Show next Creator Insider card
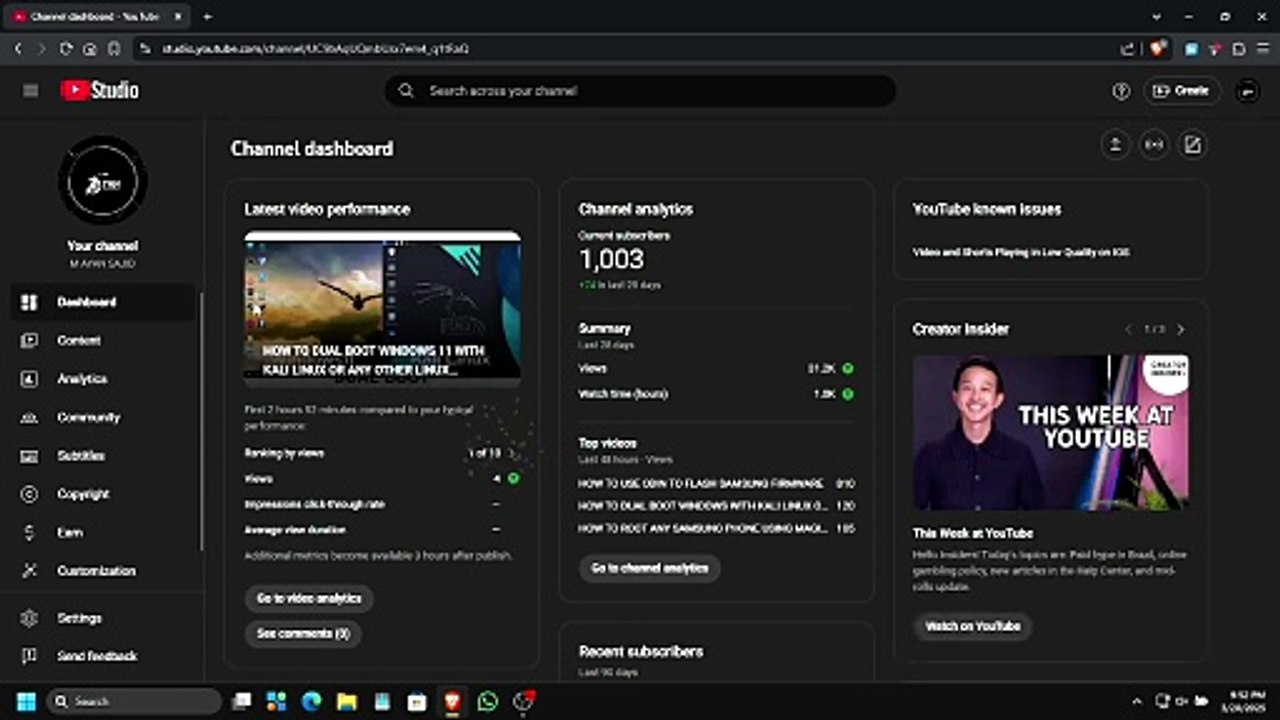 point(1181,329)
